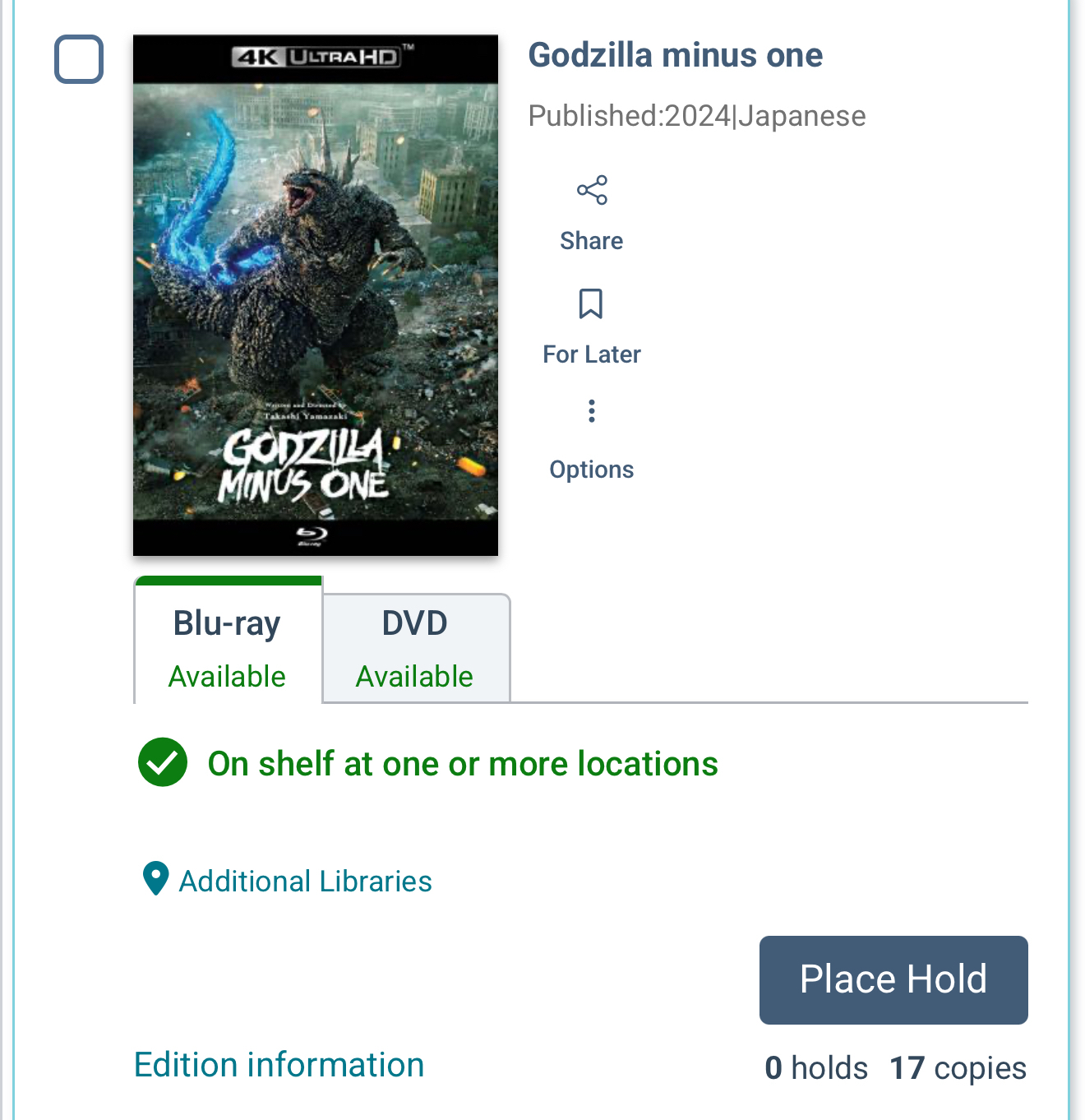This screenshot has height=1120, width=1085.
Task: Click On shelf at one or more locations
Action: [463, 764]
